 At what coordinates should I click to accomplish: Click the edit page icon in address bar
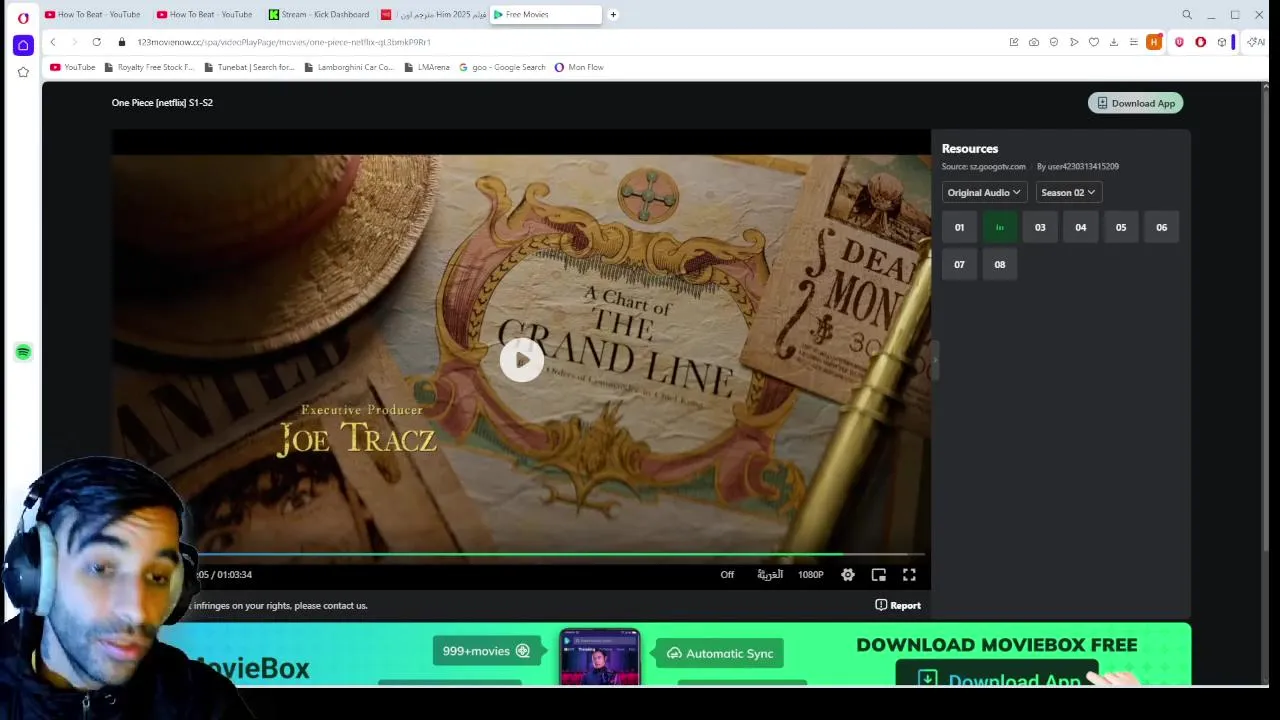(1014, 42)
